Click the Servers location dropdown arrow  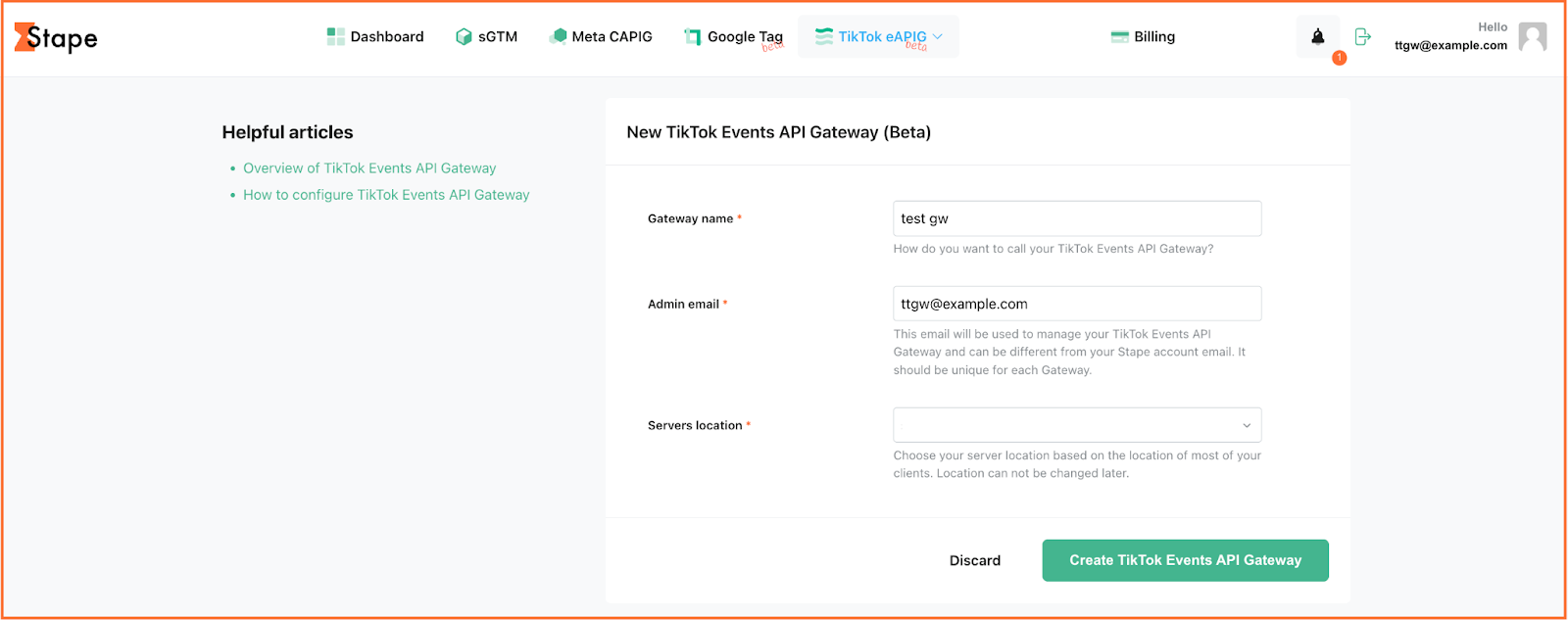point(1247,425)
